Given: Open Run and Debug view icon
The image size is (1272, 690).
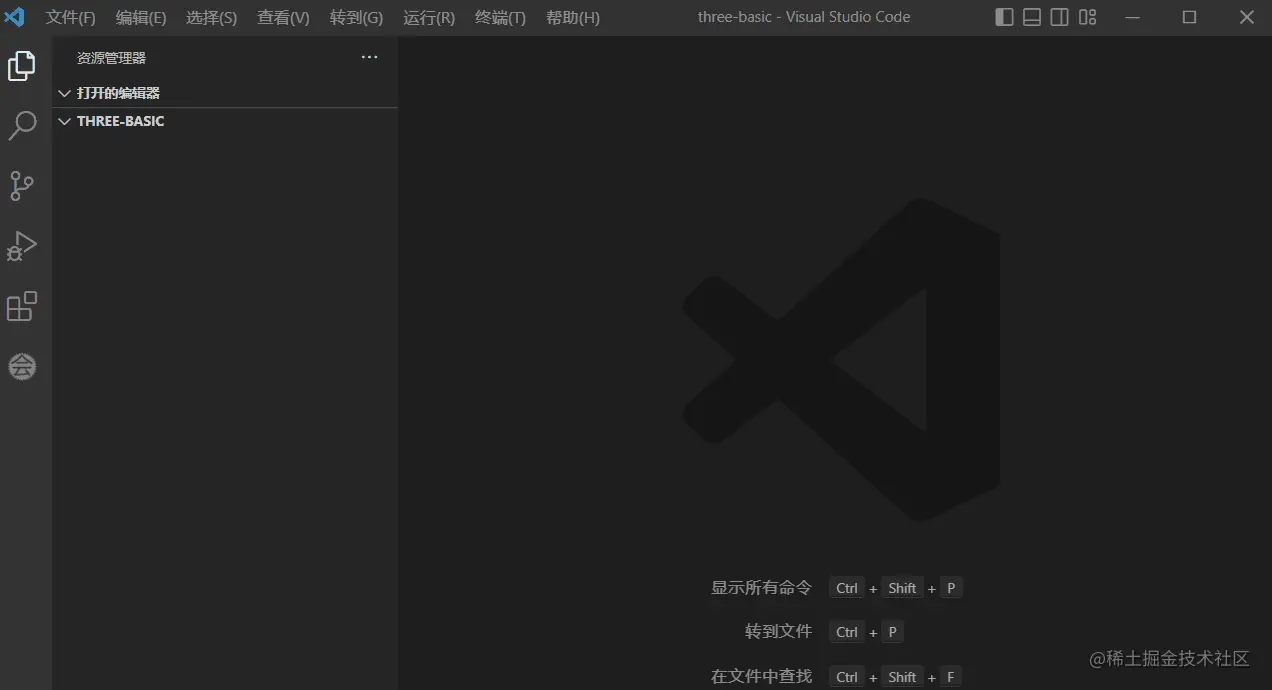Looking at the screenshot, I should [22, 246].
